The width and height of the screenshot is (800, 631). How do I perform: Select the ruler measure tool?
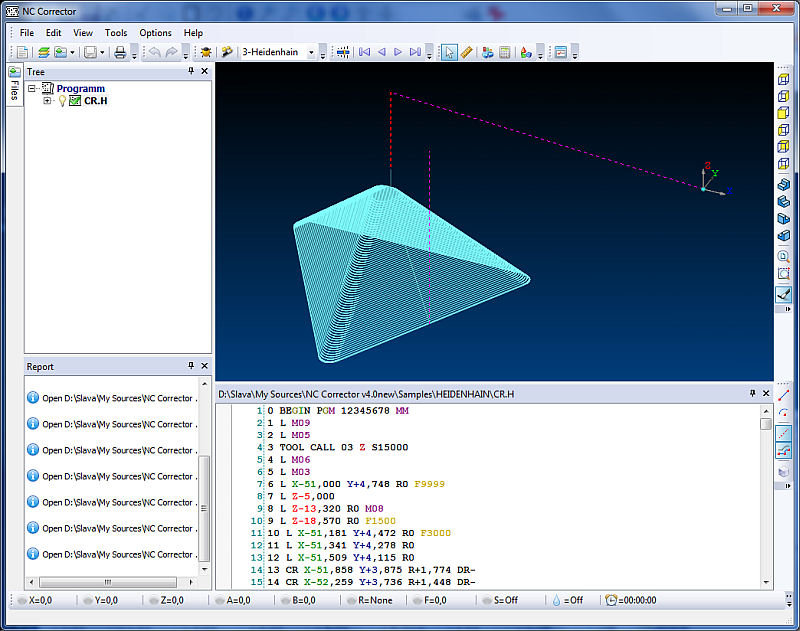(x=466, y=52)
